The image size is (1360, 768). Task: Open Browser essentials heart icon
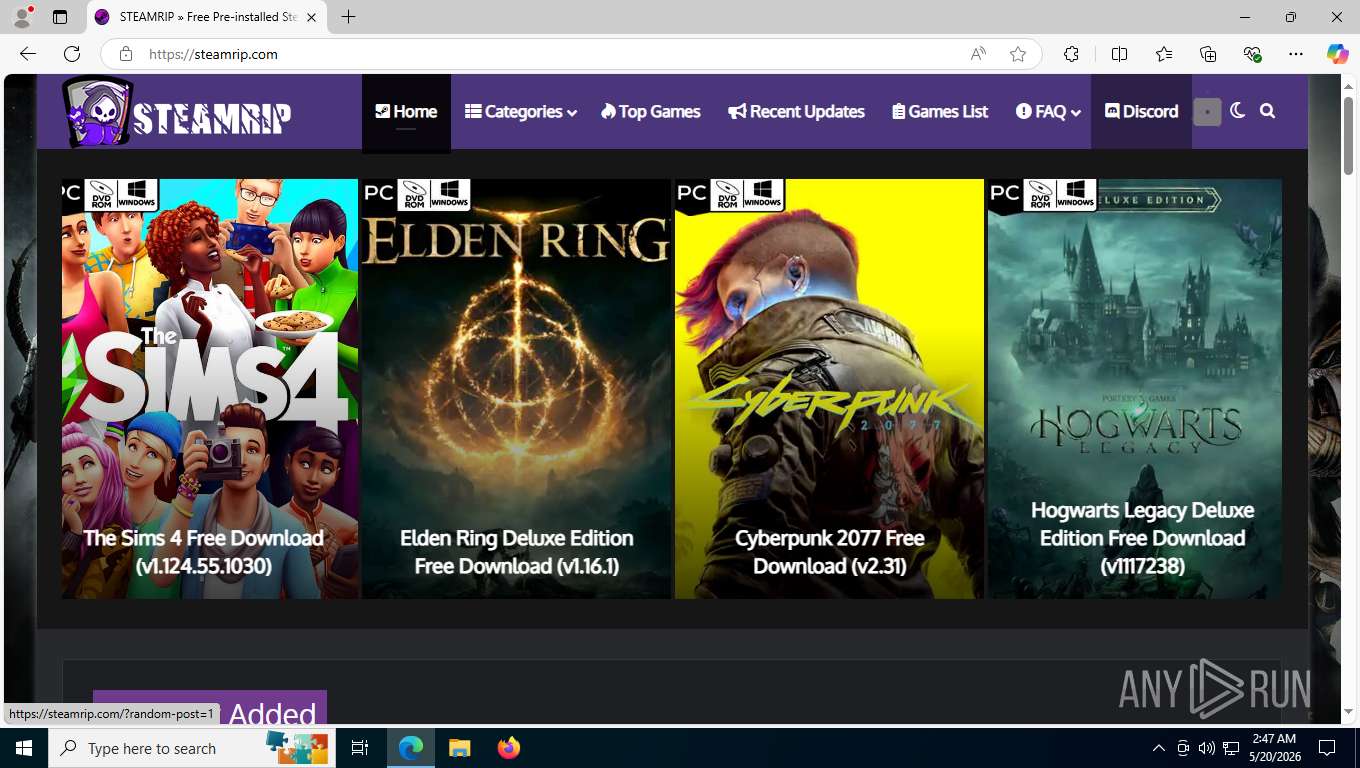(x=1252, y=54)
